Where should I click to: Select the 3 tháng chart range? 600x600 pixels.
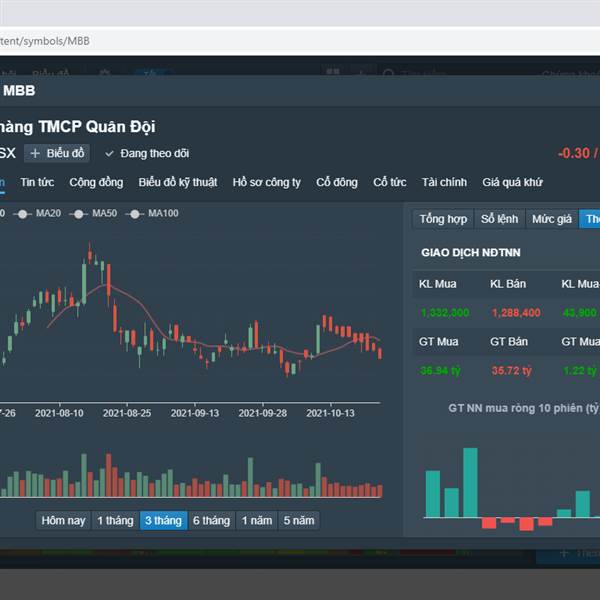tap(163, 520)
